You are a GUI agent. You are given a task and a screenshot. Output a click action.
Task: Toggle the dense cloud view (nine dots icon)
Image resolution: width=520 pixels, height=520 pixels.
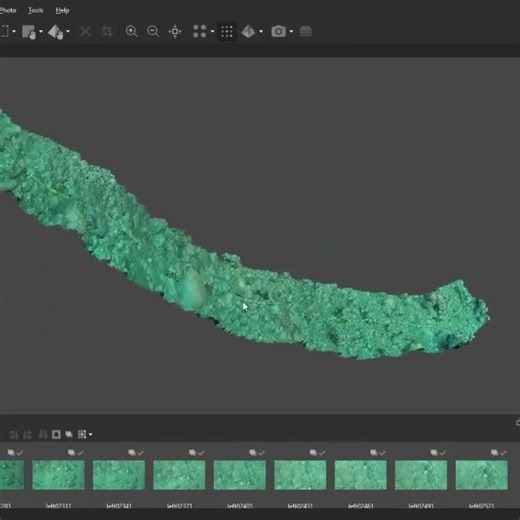(227, 32)
